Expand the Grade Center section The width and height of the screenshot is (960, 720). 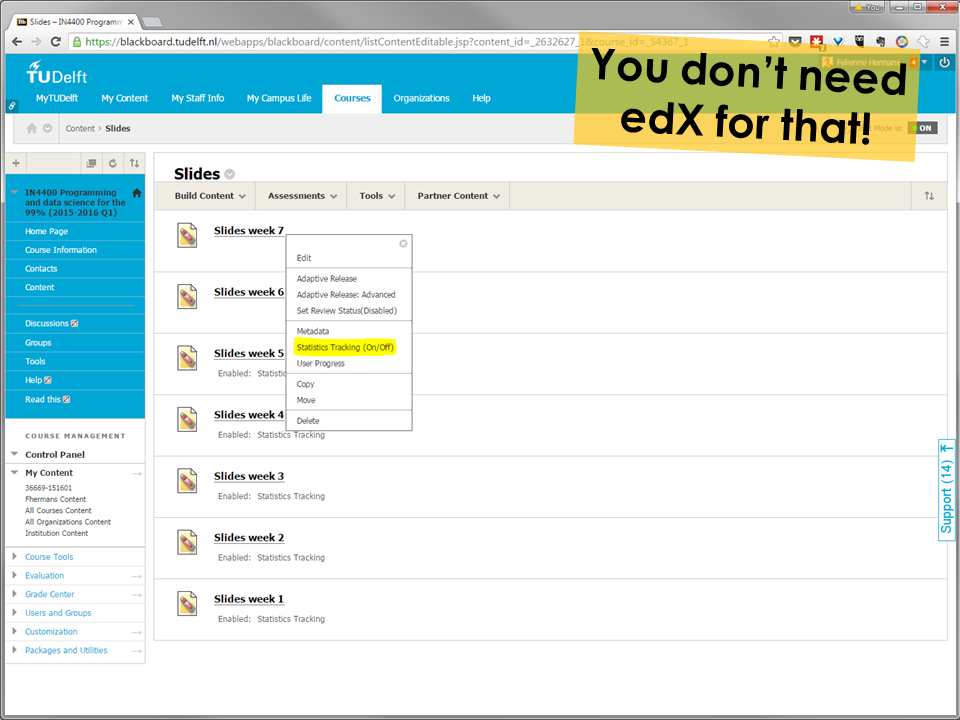point(49,594)
